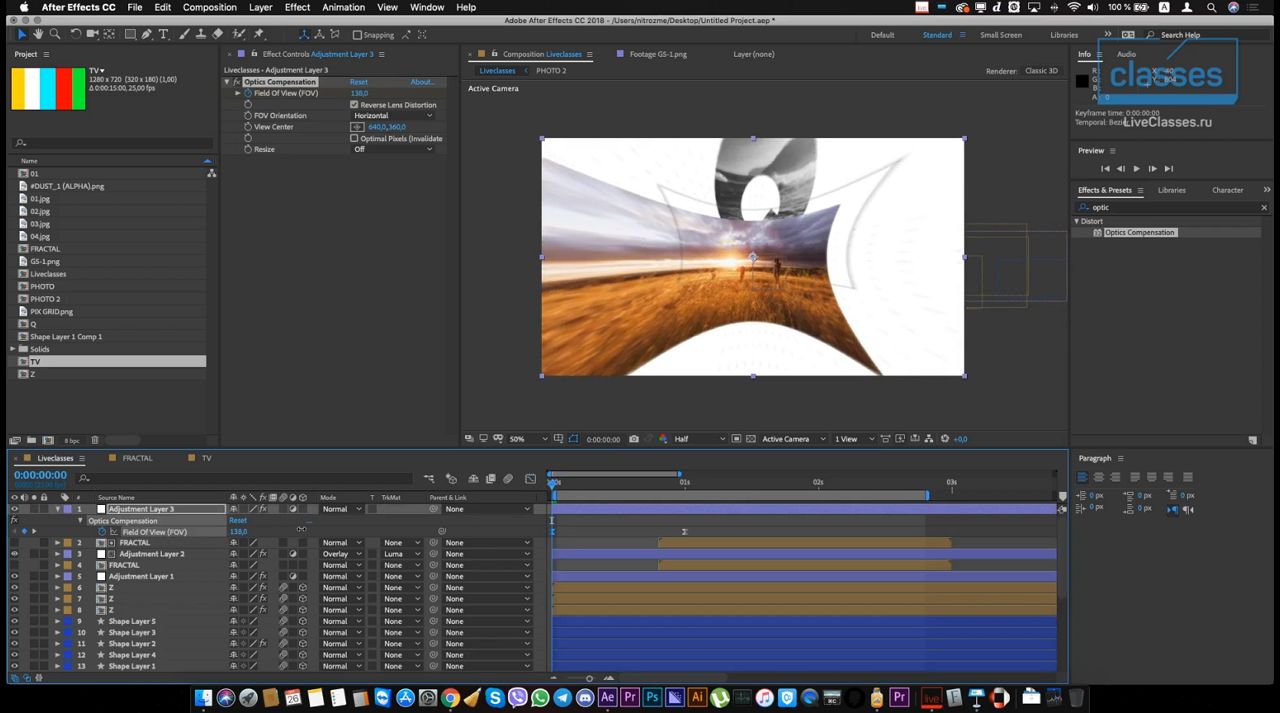Select the Hand tool in the toolbar

[39, 34]
